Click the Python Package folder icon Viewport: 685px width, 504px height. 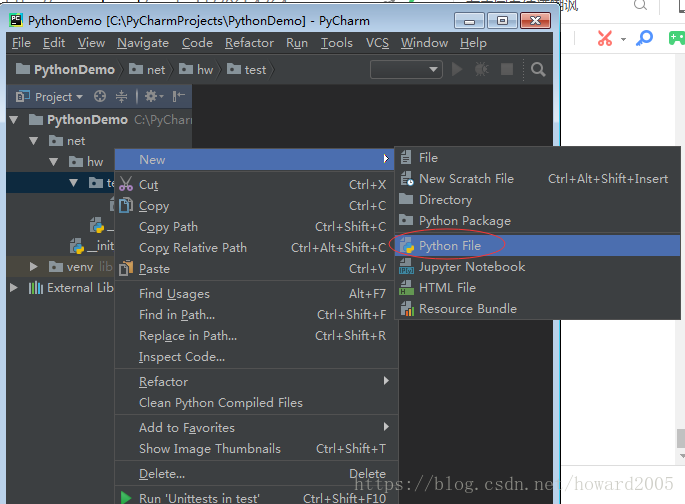click(406, 220)
